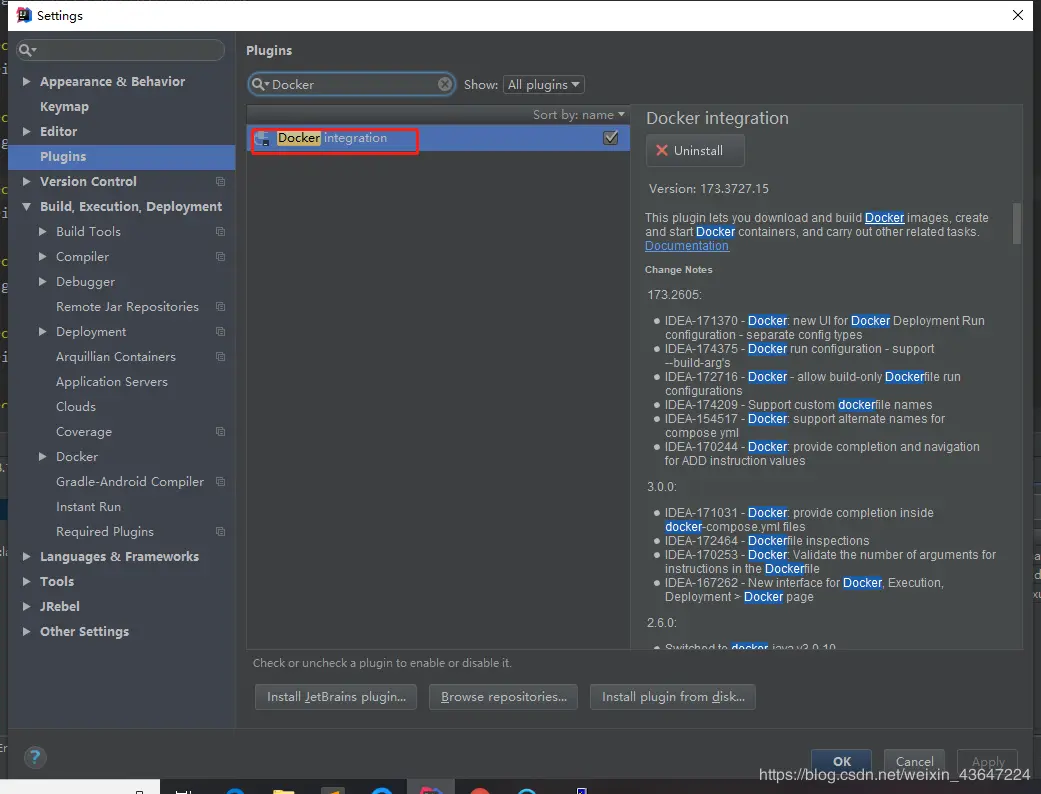The image size is (1041, 794).
Task: Expand the Editor settings node
Action: pyautogui.click(x=27, y=131)
